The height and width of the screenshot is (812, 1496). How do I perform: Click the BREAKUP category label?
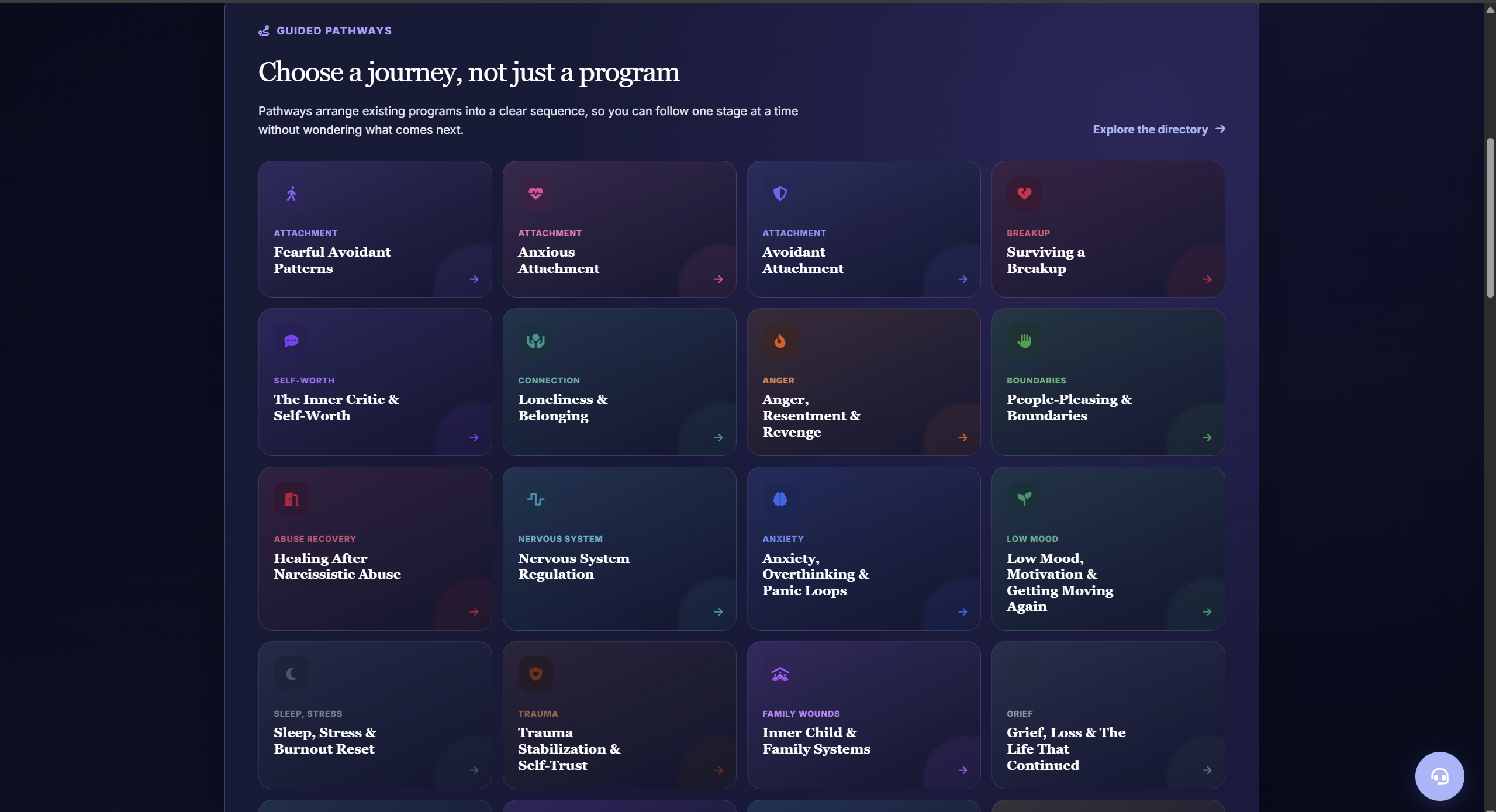point(1028,233)
